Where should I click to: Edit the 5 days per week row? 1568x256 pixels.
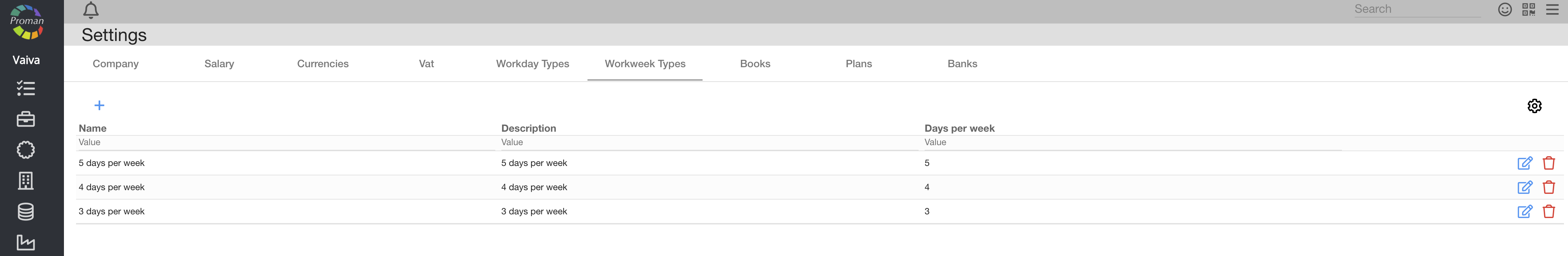(x=1524, y=163)
